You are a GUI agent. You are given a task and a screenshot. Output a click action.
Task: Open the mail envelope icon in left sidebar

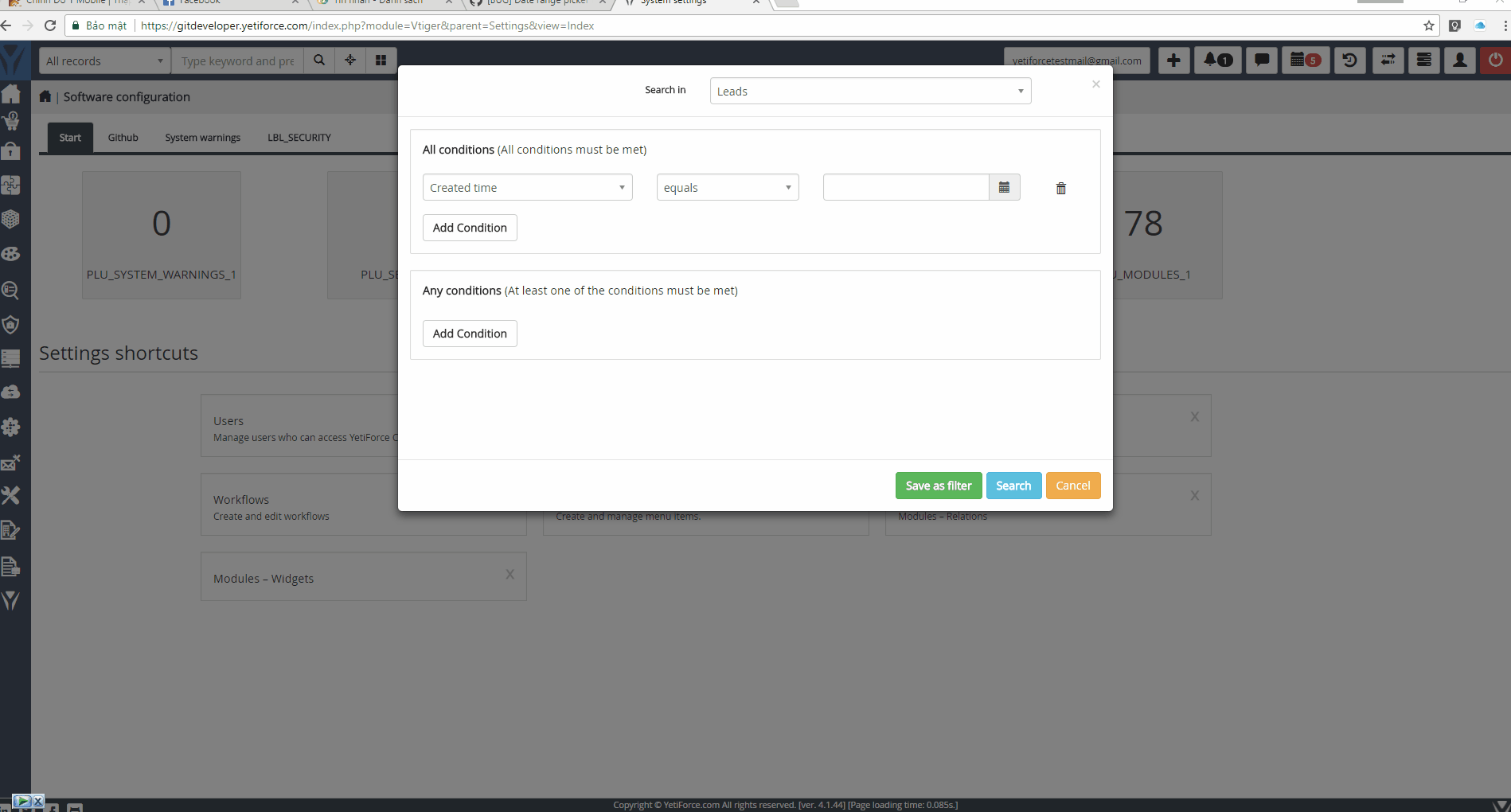(x=11, y=463)
